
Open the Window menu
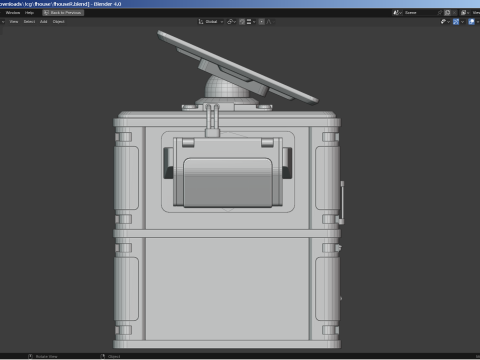[13, 13]
